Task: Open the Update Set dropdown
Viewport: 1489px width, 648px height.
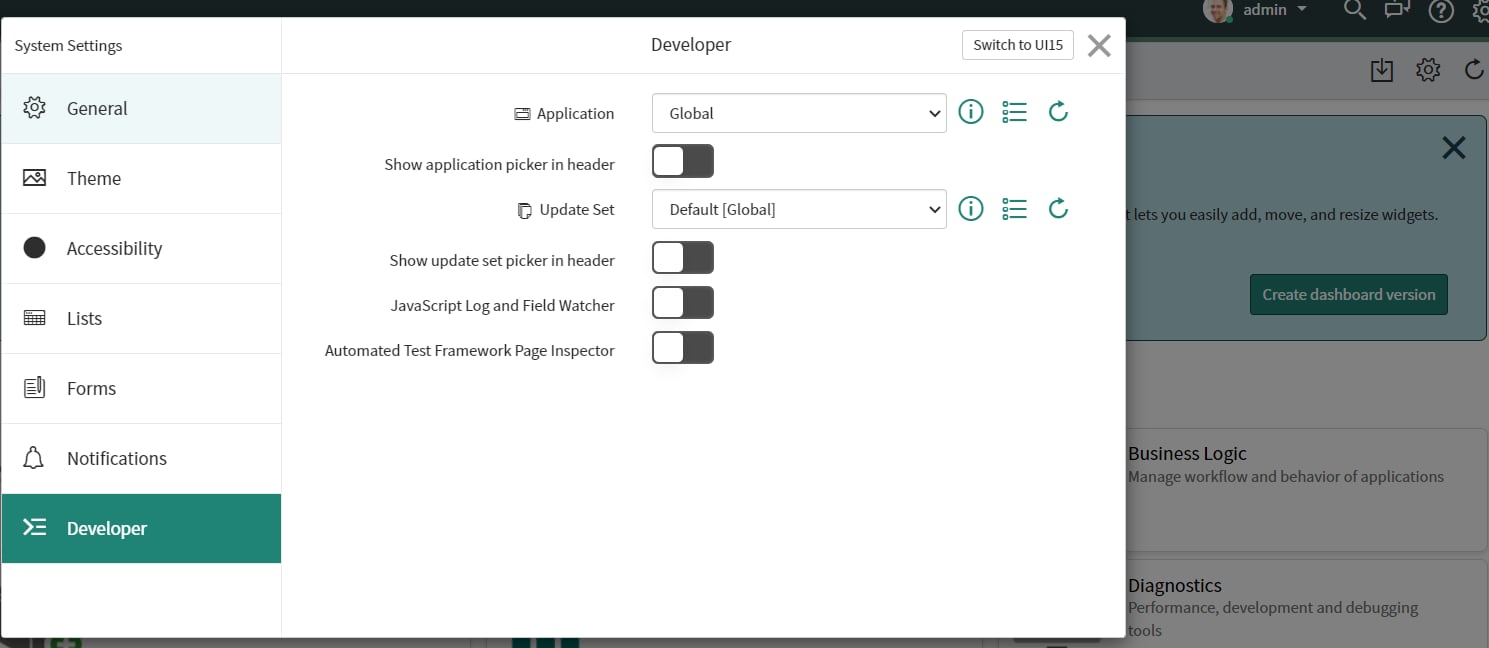Action: tap(799, 209)
